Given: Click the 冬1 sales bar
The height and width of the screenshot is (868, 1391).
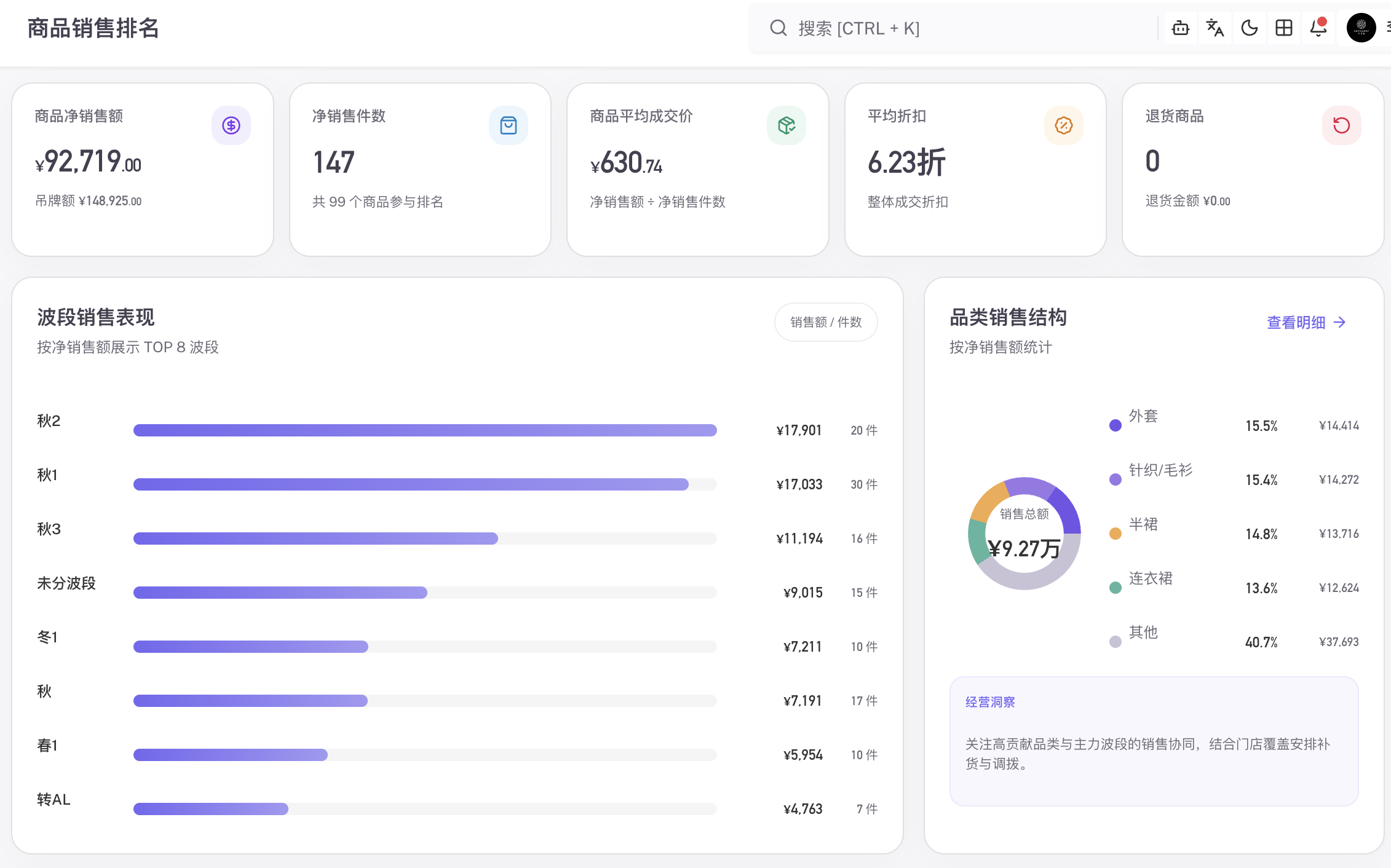Looking at the screenshot, I should tap(425, 647).
